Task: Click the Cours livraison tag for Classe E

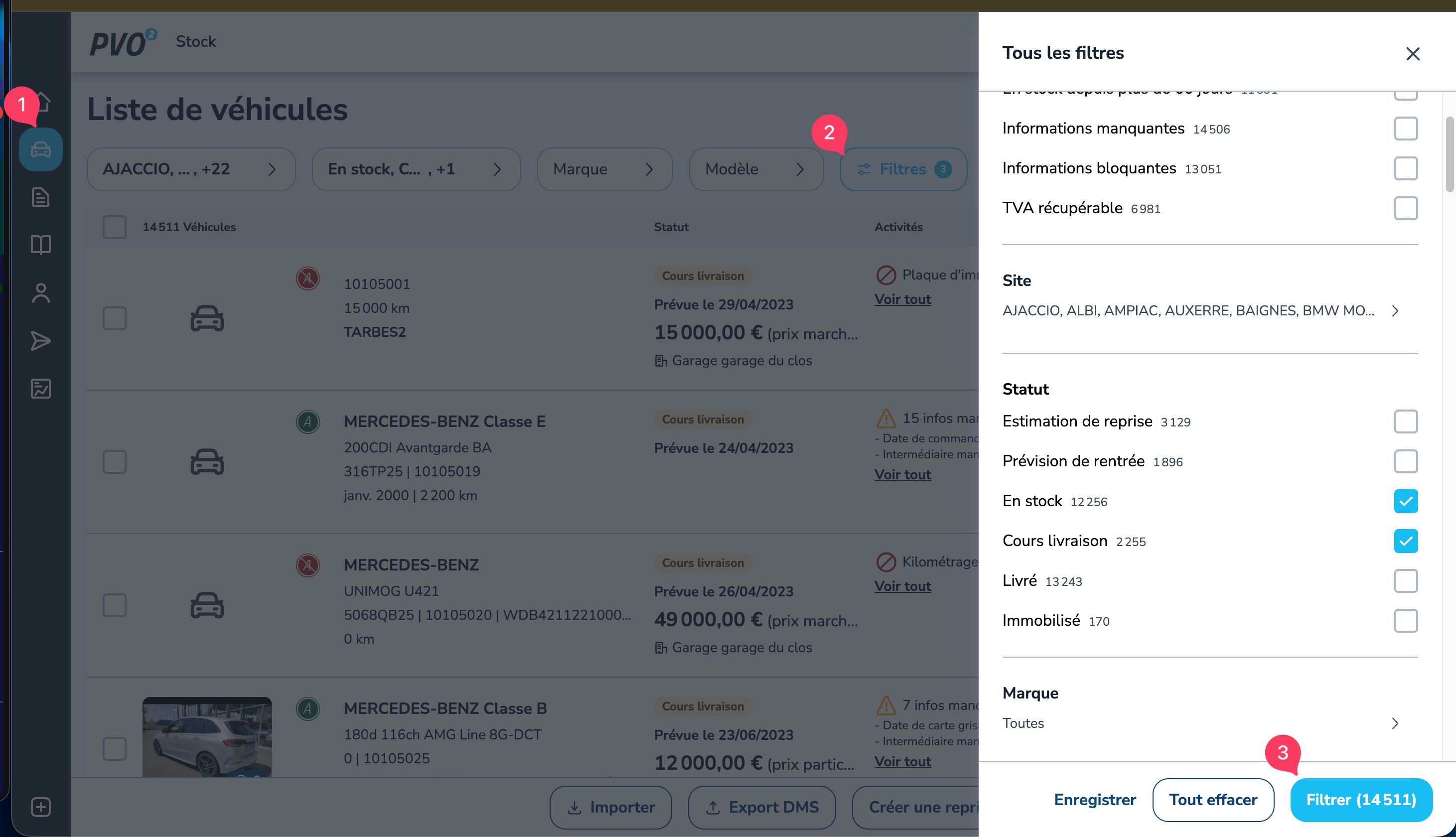Action: tap(703, 419)
